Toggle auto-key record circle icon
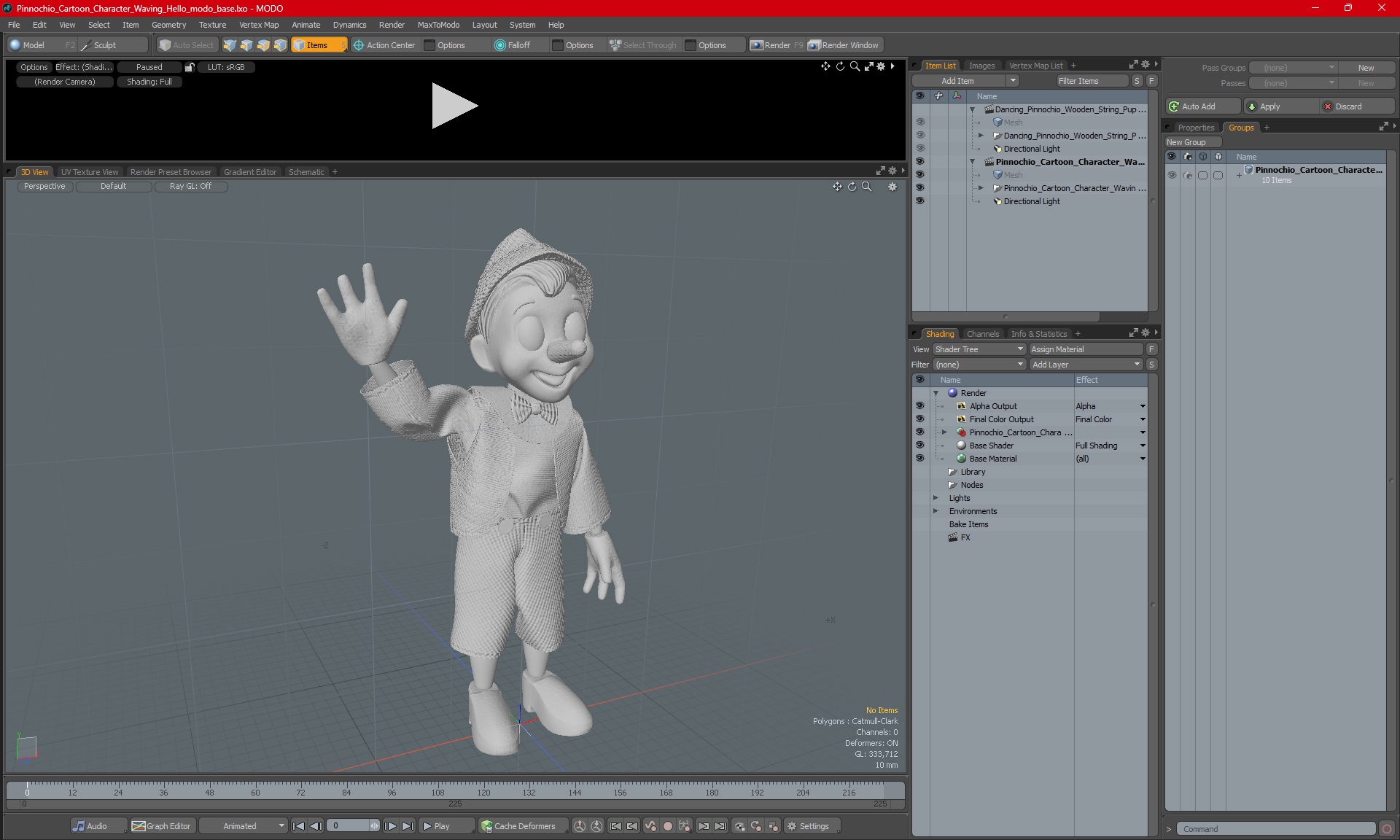Image resolution: width=1400 pixels, height=840 pixels. click(x=667, y=826)
